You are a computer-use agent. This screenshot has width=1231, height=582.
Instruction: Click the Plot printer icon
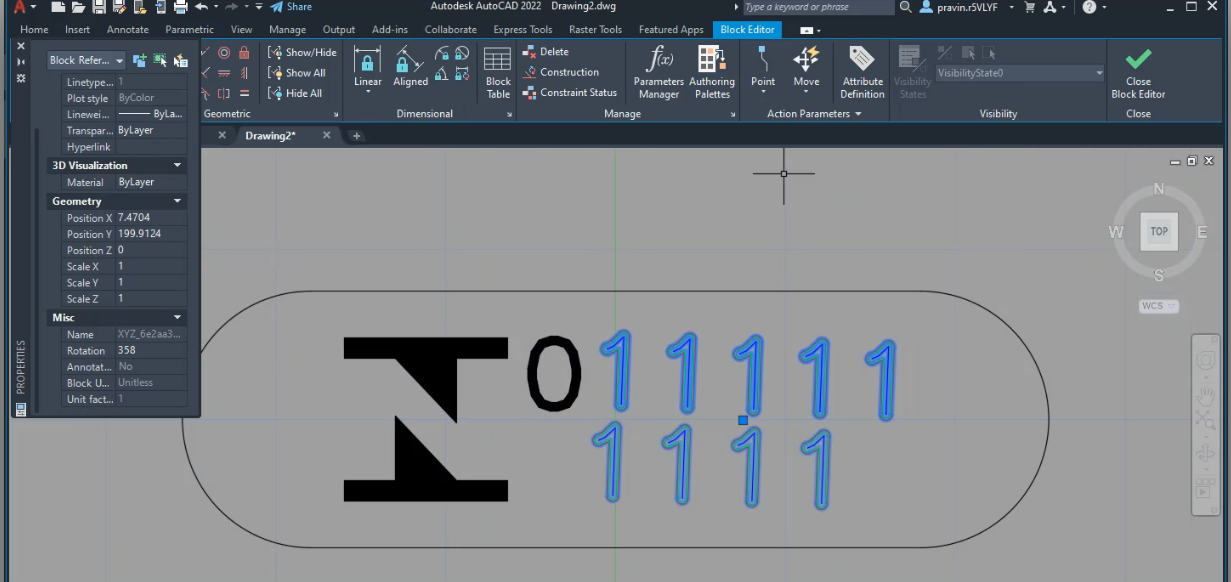(x=180, y=7)
